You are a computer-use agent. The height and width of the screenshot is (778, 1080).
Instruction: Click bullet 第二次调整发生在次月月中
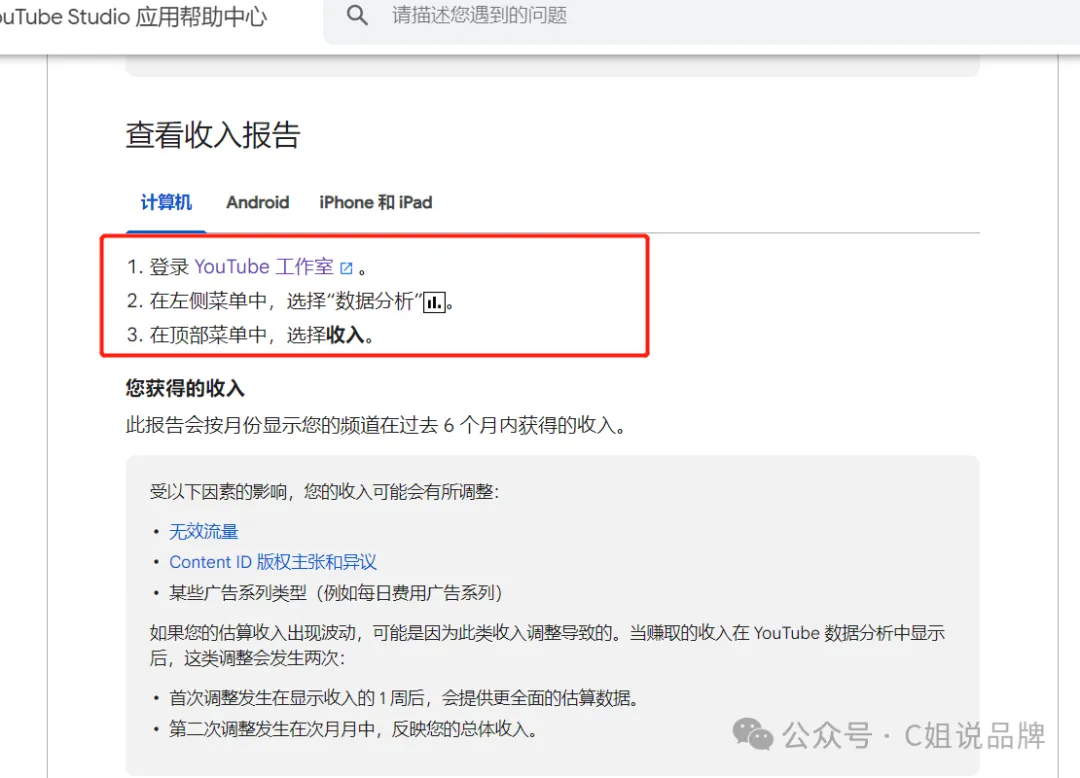click(x=353, y=729)
